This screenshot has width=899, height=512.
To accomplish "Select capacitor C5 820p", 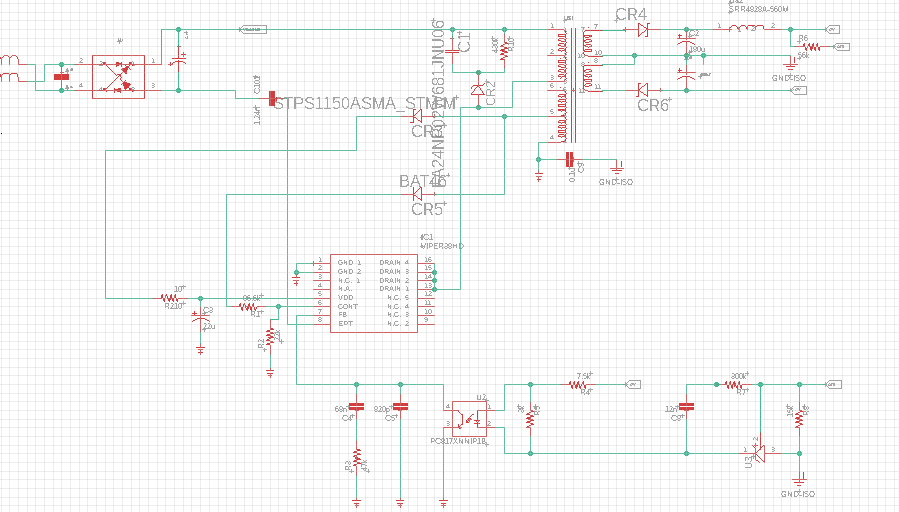I will click(400, 407).
